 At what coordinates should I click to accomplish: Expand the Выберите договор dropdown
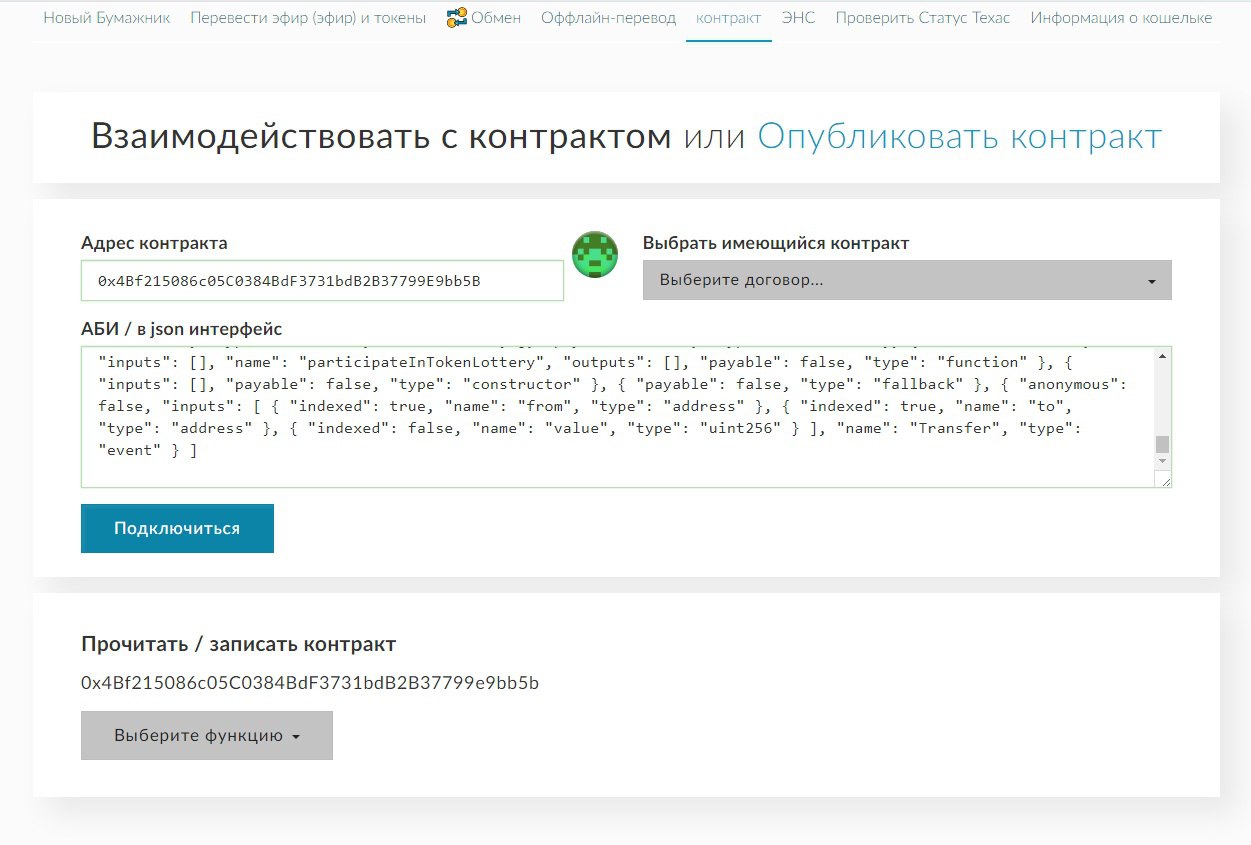907,281
